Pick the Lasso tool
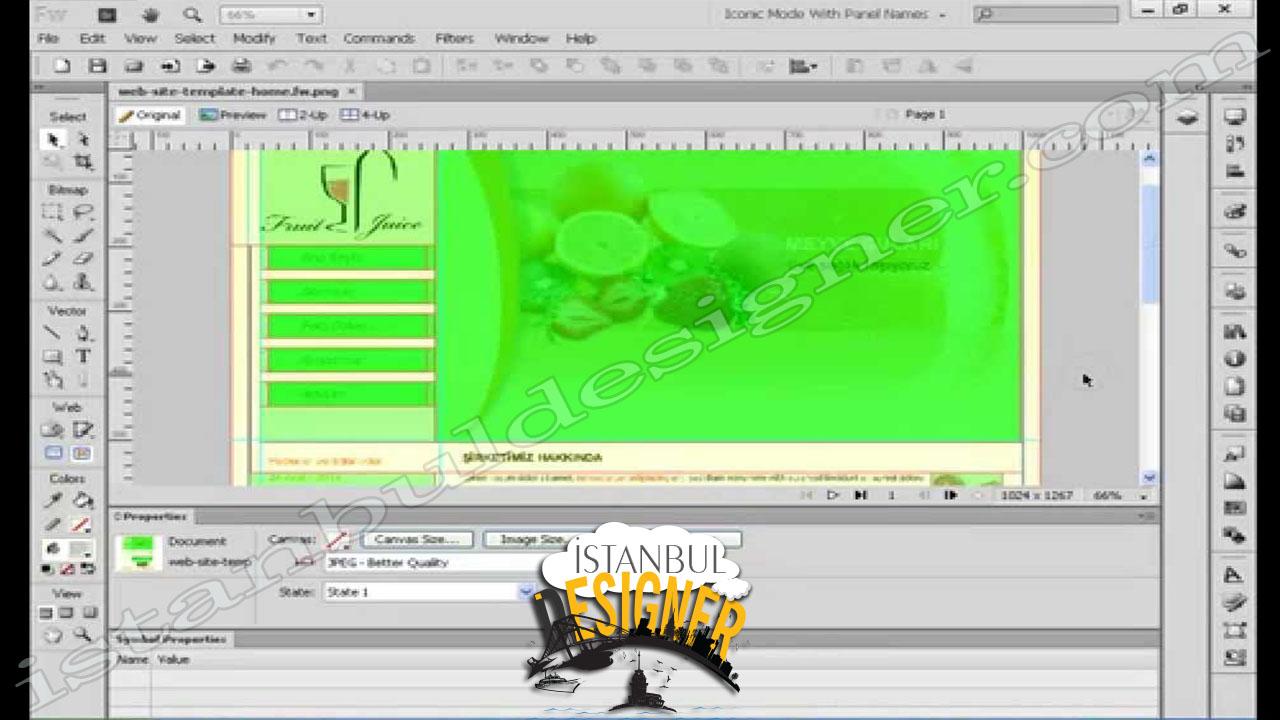This screenshot has height=720, width=1280. coord(83,212)
